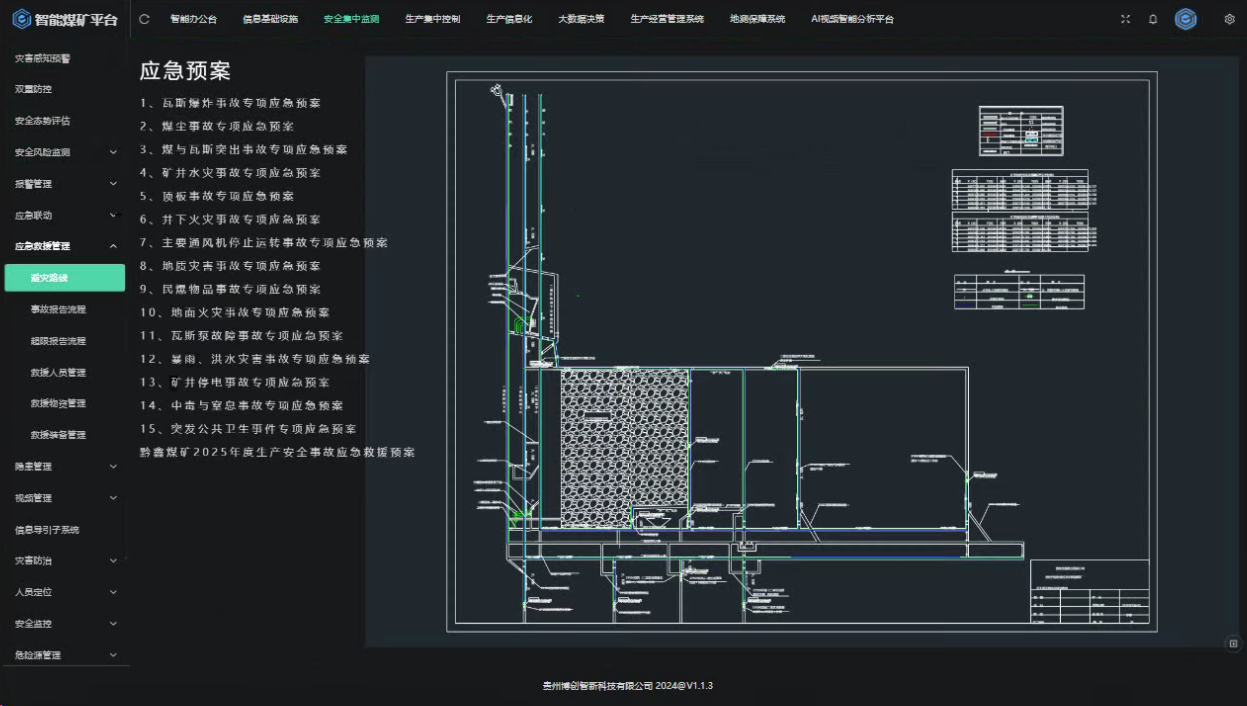Click the 智能煤矿平台 logo icon
Viewport: 1247px width, 706px height.
point(21,20)
